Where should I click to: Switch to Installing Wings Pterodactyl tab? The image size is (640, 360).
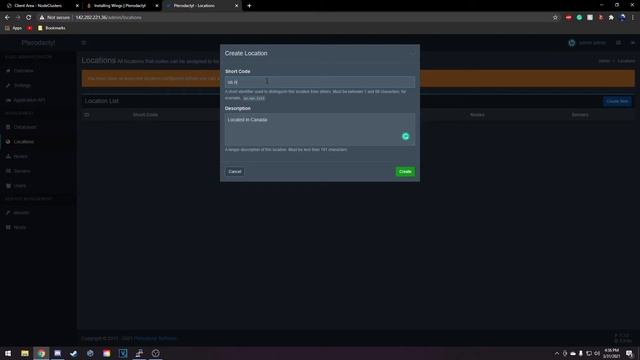tap(122, 6)
